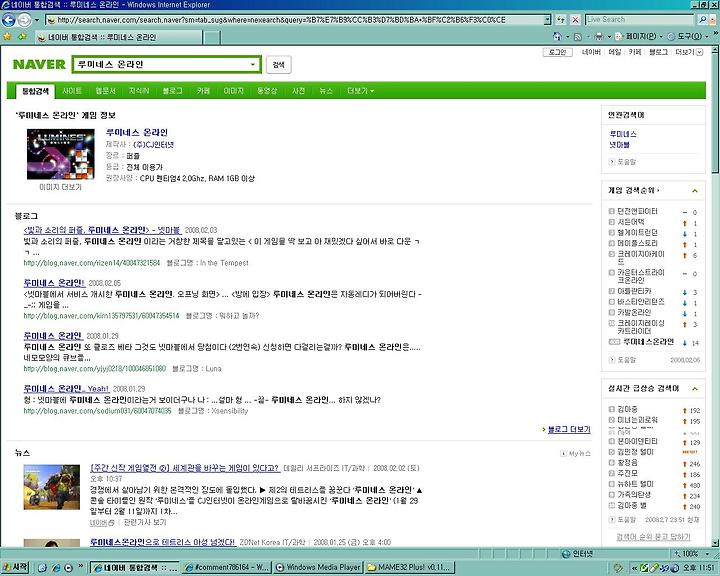Image resolution: width=720 pixels, height=576 pixels.
Task: Refresh the page using the refresh icon
Action: [561, 20]
